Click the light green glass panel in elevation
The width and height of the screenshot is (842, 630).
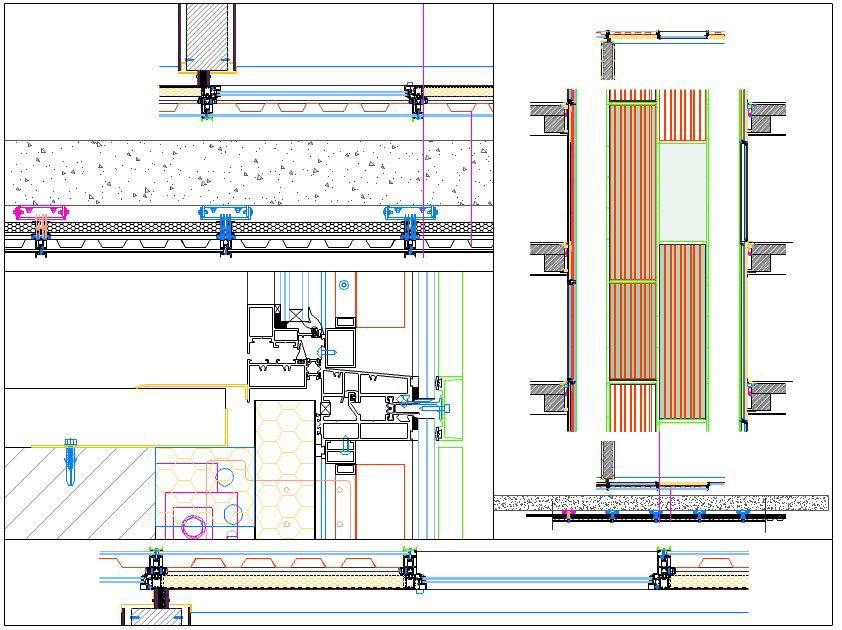(682, 192)
